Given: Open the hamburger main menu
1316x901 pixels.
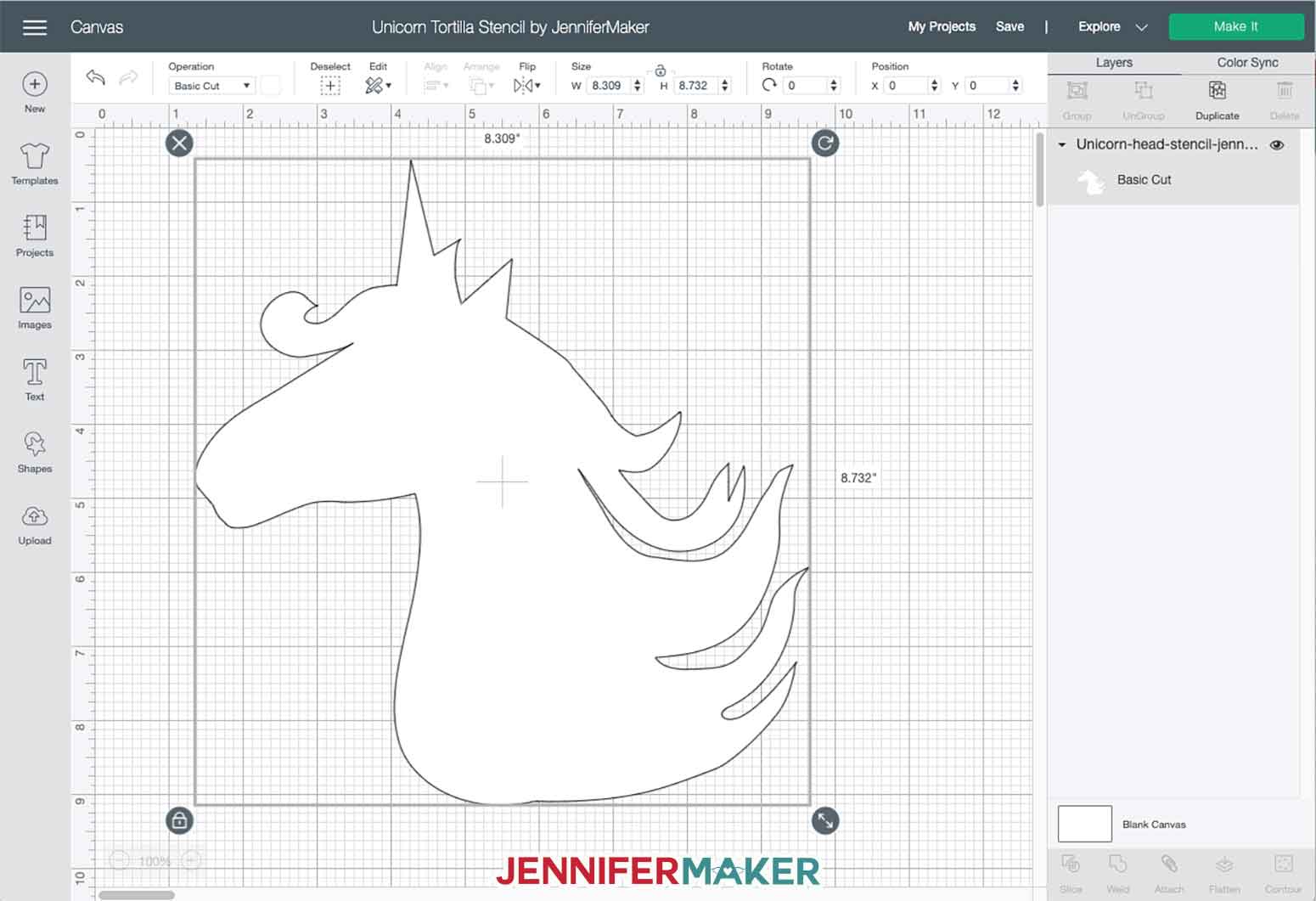Looking at the screenshot, I should pyautogui.click(x=35, y=27).
